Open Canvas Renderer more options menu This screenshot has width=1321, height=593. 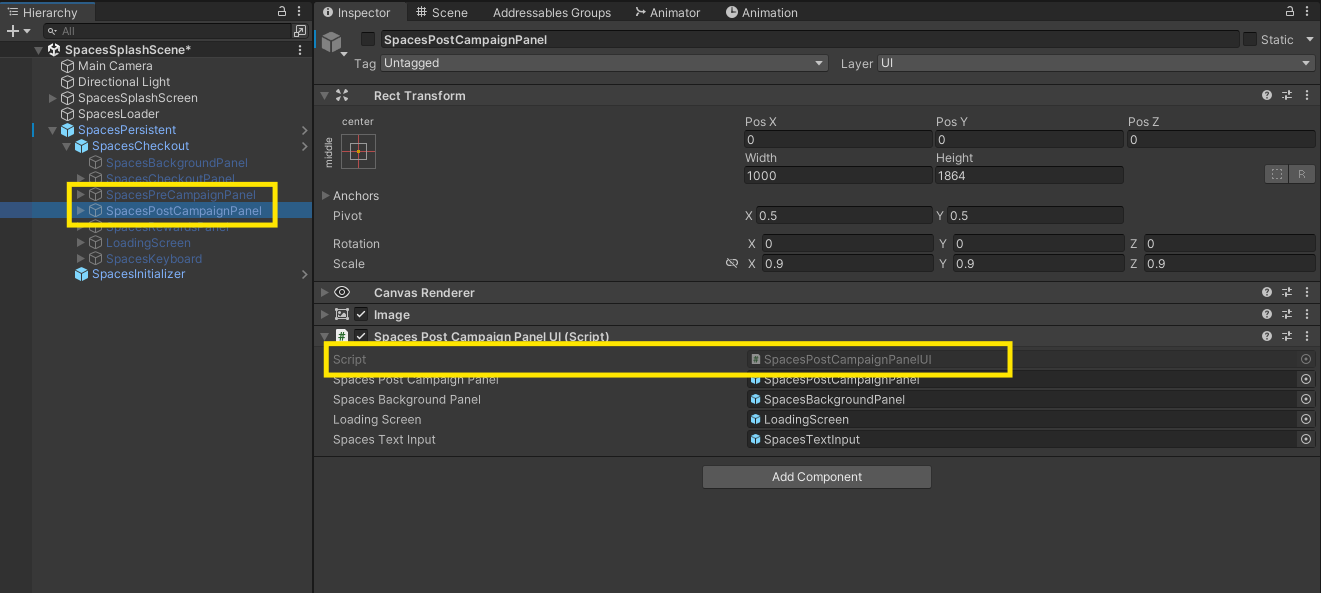[x=1307, y=293]
